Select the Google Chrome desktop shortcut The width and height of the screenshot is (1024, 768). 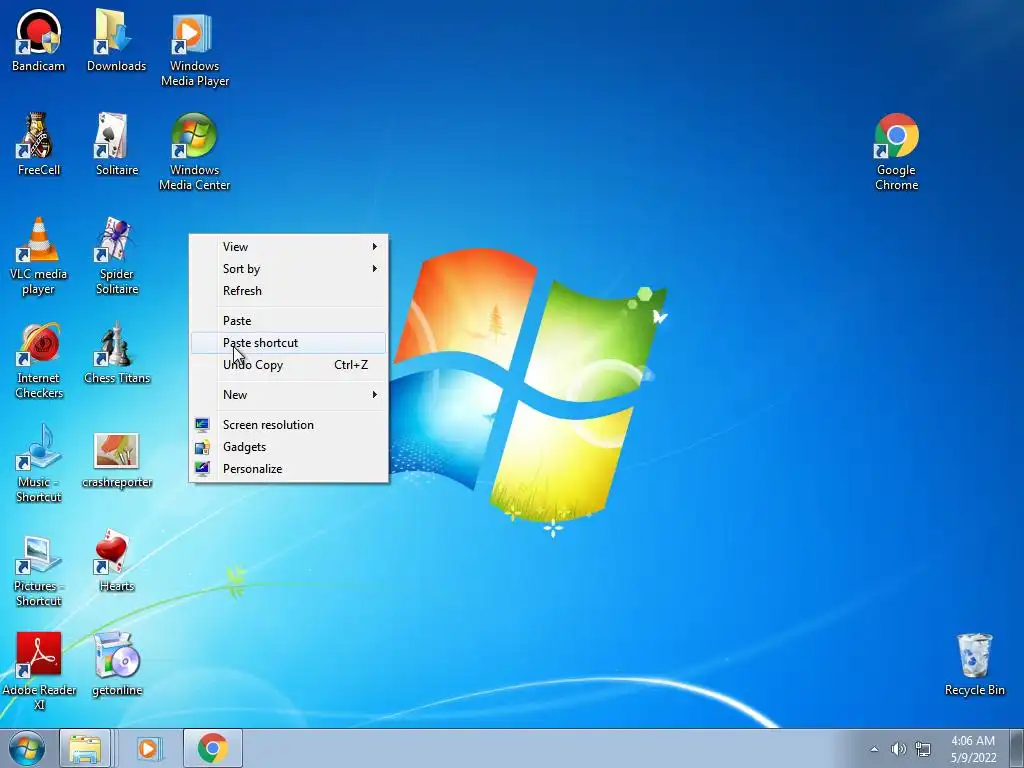[896, 152]
